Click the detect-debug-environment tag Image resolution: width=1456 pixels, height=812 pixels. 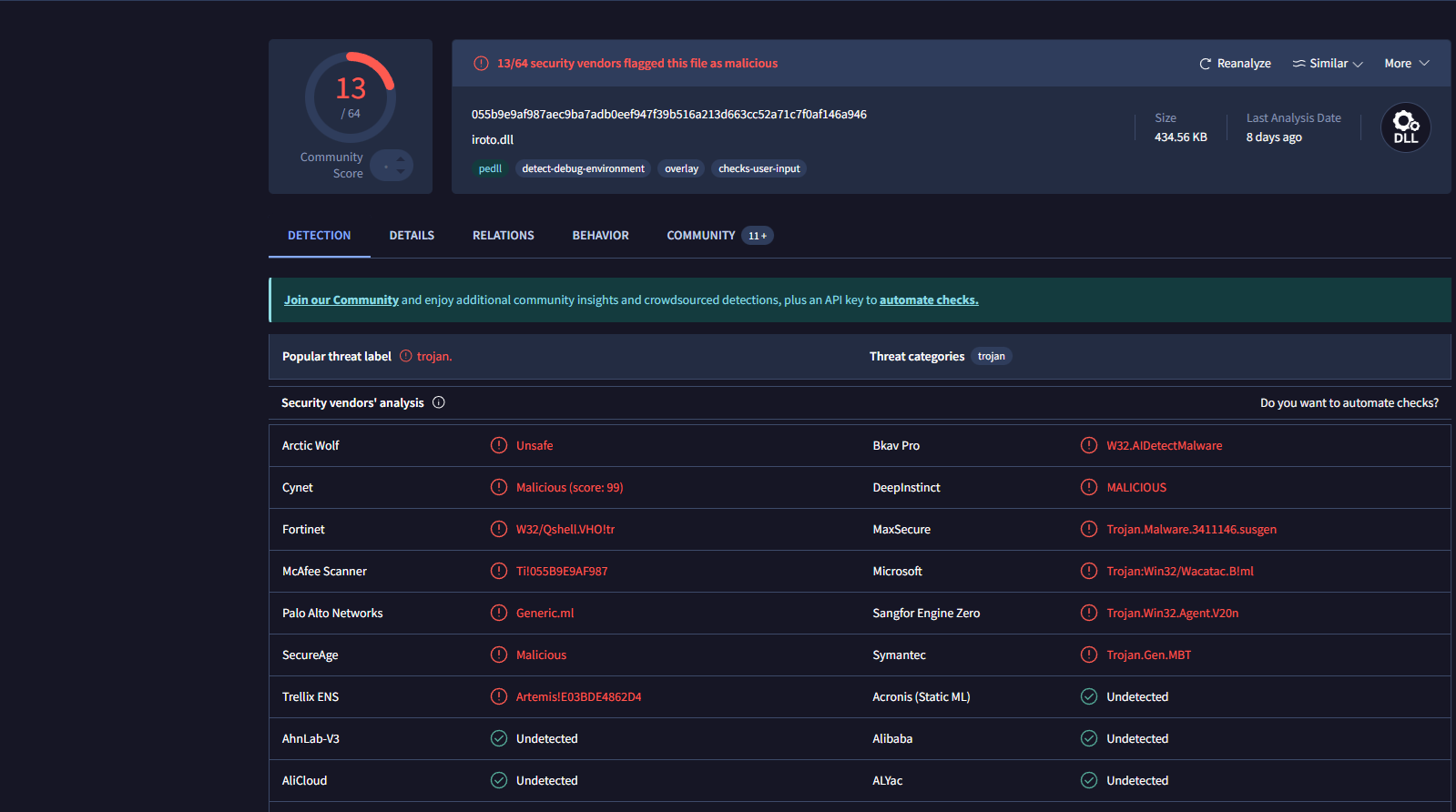[583, 168]
